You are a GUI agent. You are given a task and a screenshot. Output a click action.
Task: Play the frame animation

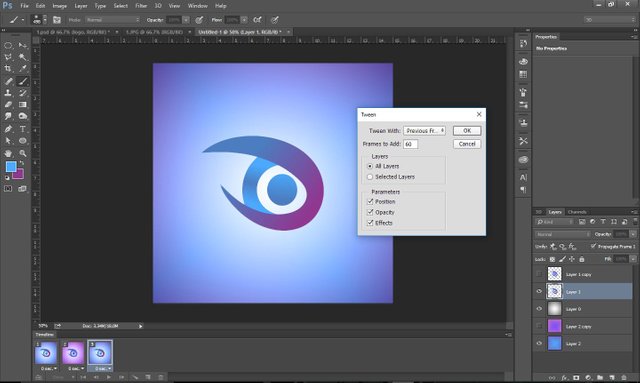tap(109, 377)
